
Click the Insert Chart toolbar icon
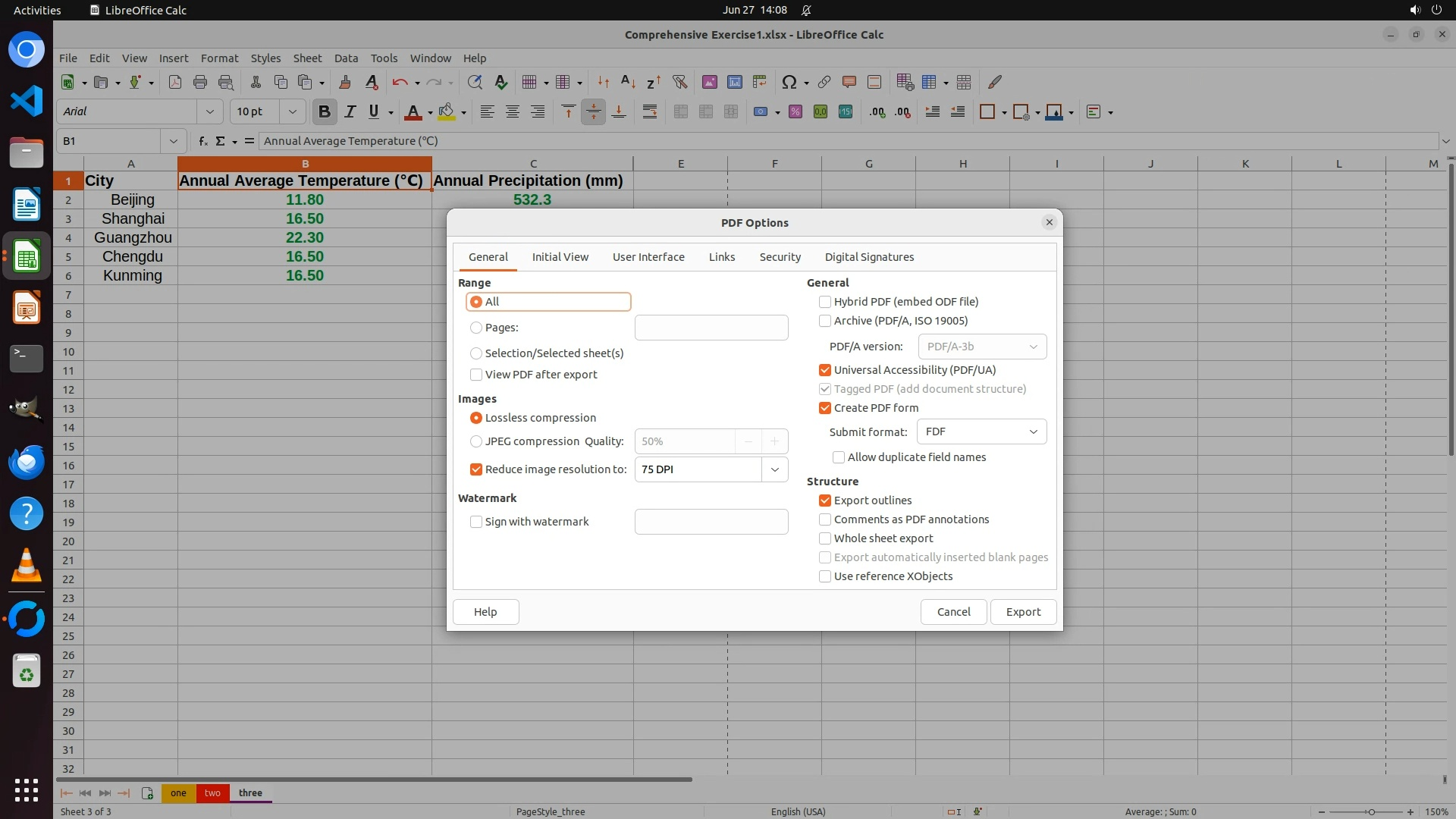[x=734, y=82]
